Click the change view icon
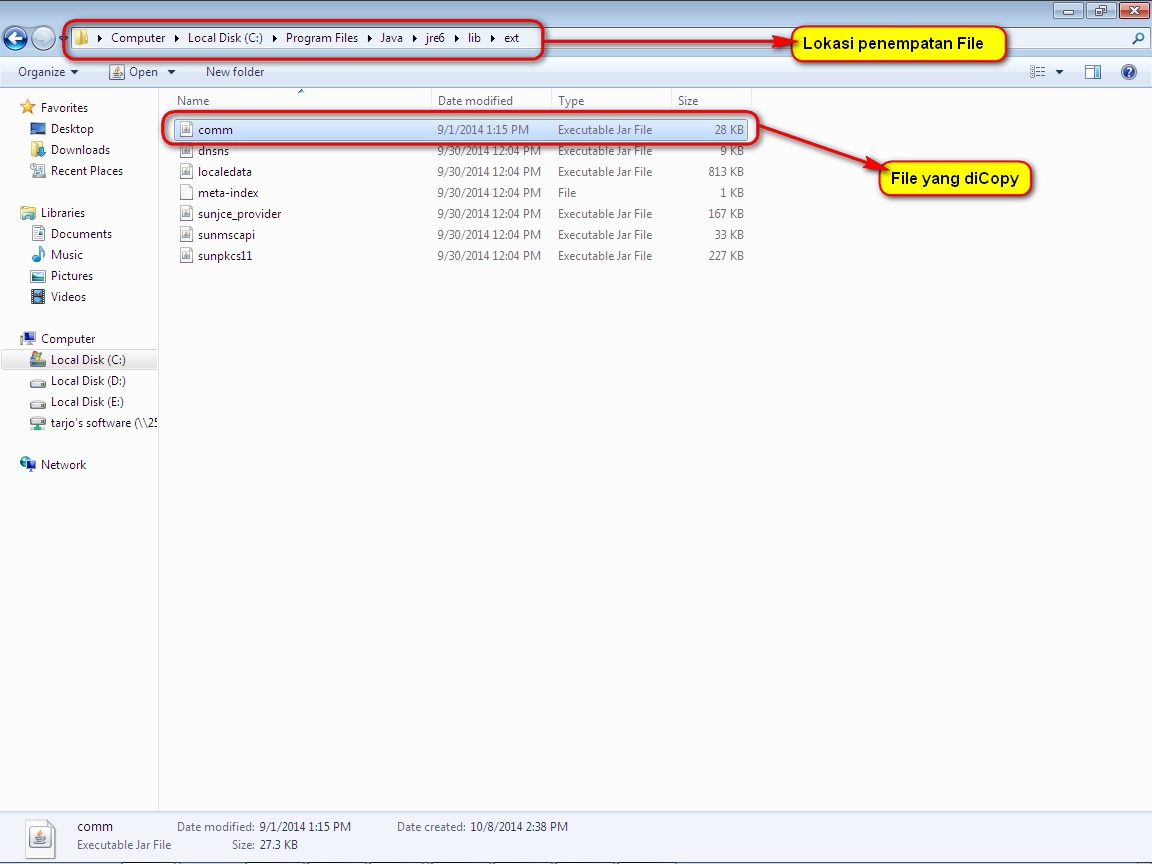Screen dimensions: 1152x864 tap(1037, 72)
